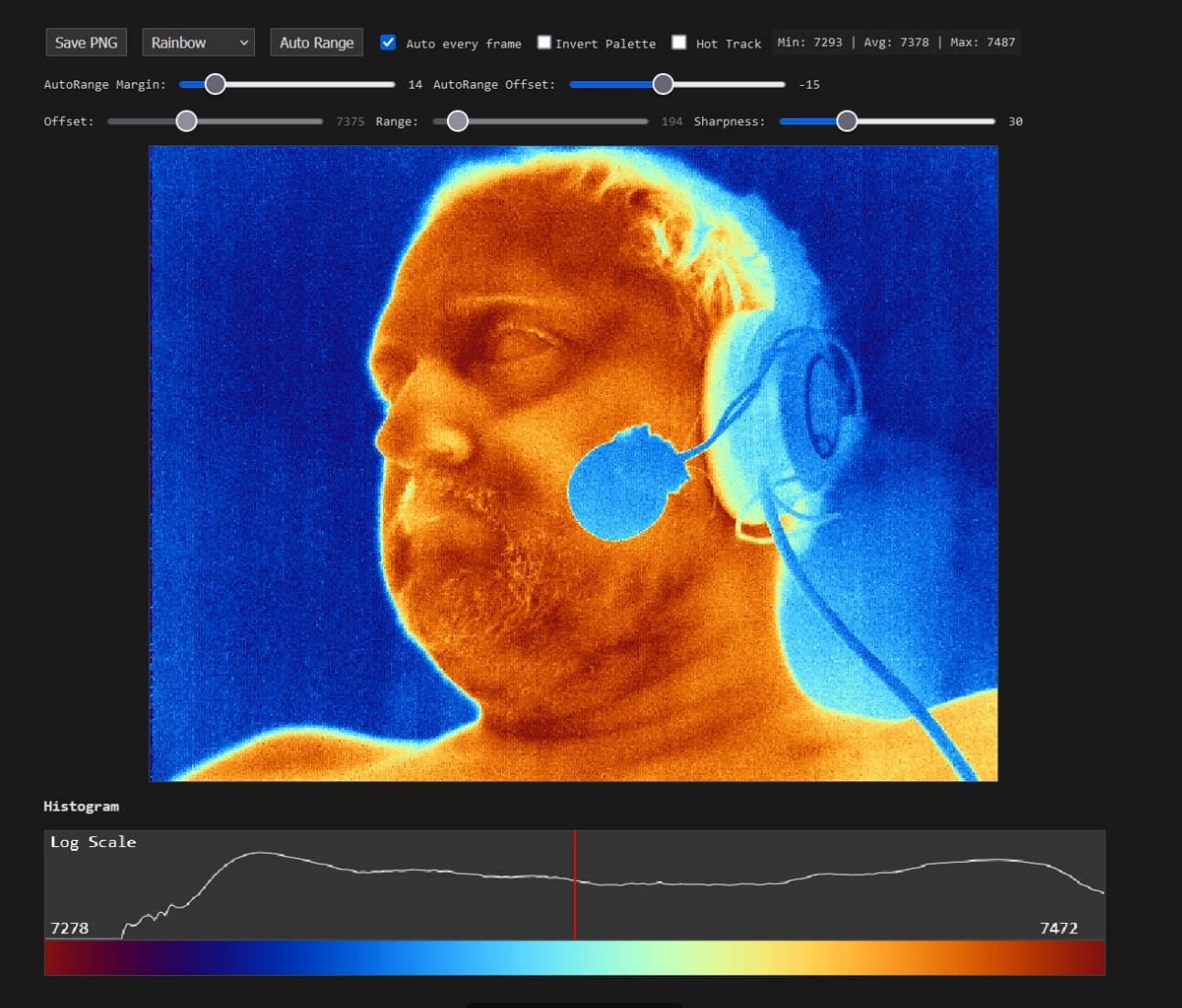1182x1008 pixels.
Task: Click the histogram maximum value 7472
Action: 1059,928
